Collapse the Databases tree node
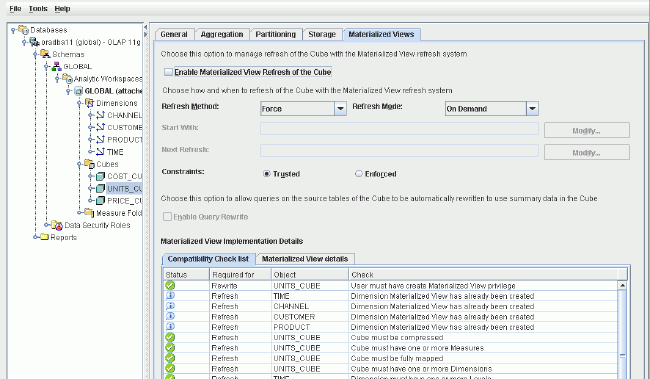 point(13,30)
